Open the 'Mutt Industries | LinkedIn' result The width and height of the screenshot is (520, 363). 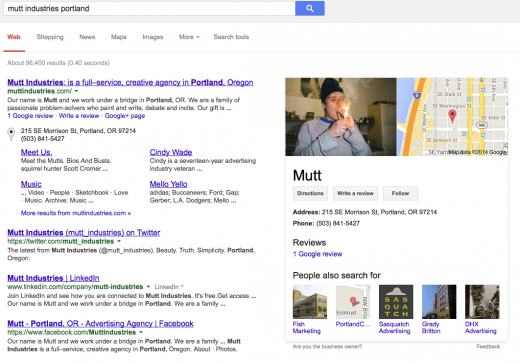click(53, 278)
